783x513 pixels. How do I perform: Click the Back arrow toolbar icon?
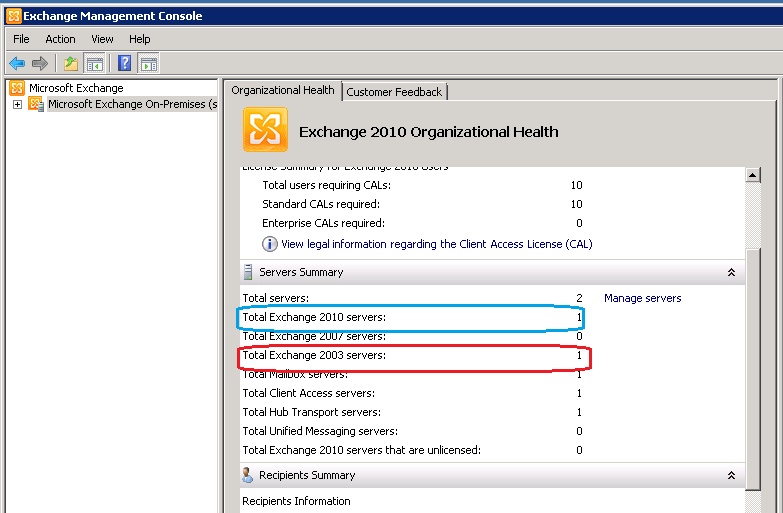pos(17,63)
